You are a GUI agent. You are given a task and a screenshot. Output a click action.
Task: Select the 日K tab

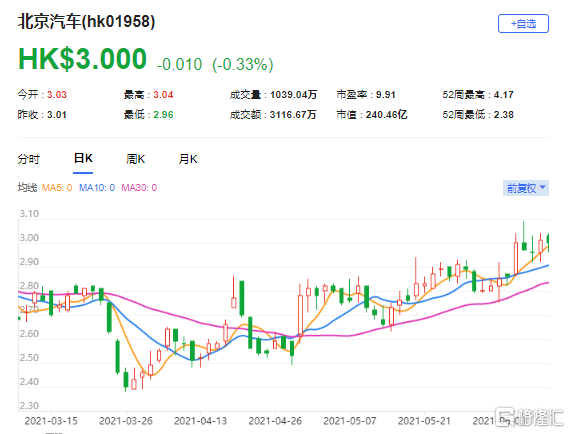[83, 158]
